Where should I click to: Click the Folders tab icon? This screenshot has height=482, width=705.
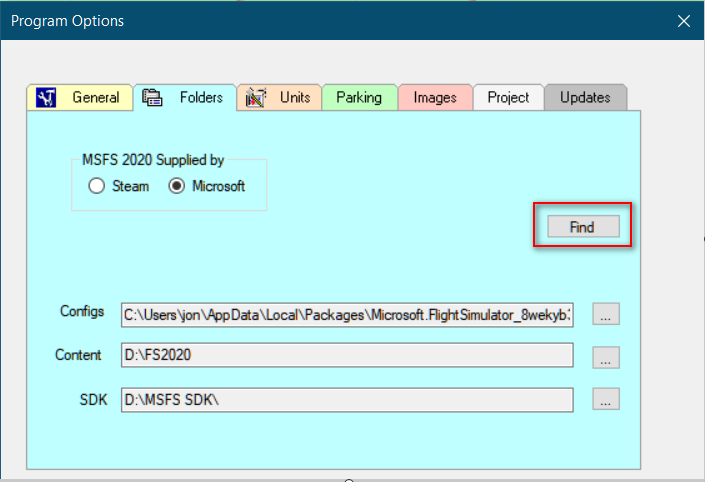pyautogui.click(x=152, y=97)
